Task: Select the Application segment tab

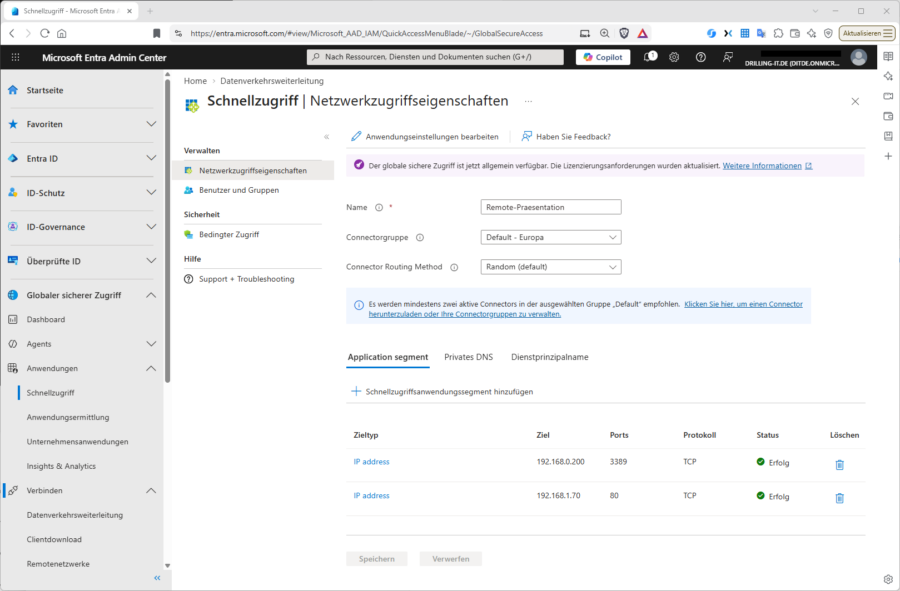Action: pyautogui.click(x=388, y=357)
